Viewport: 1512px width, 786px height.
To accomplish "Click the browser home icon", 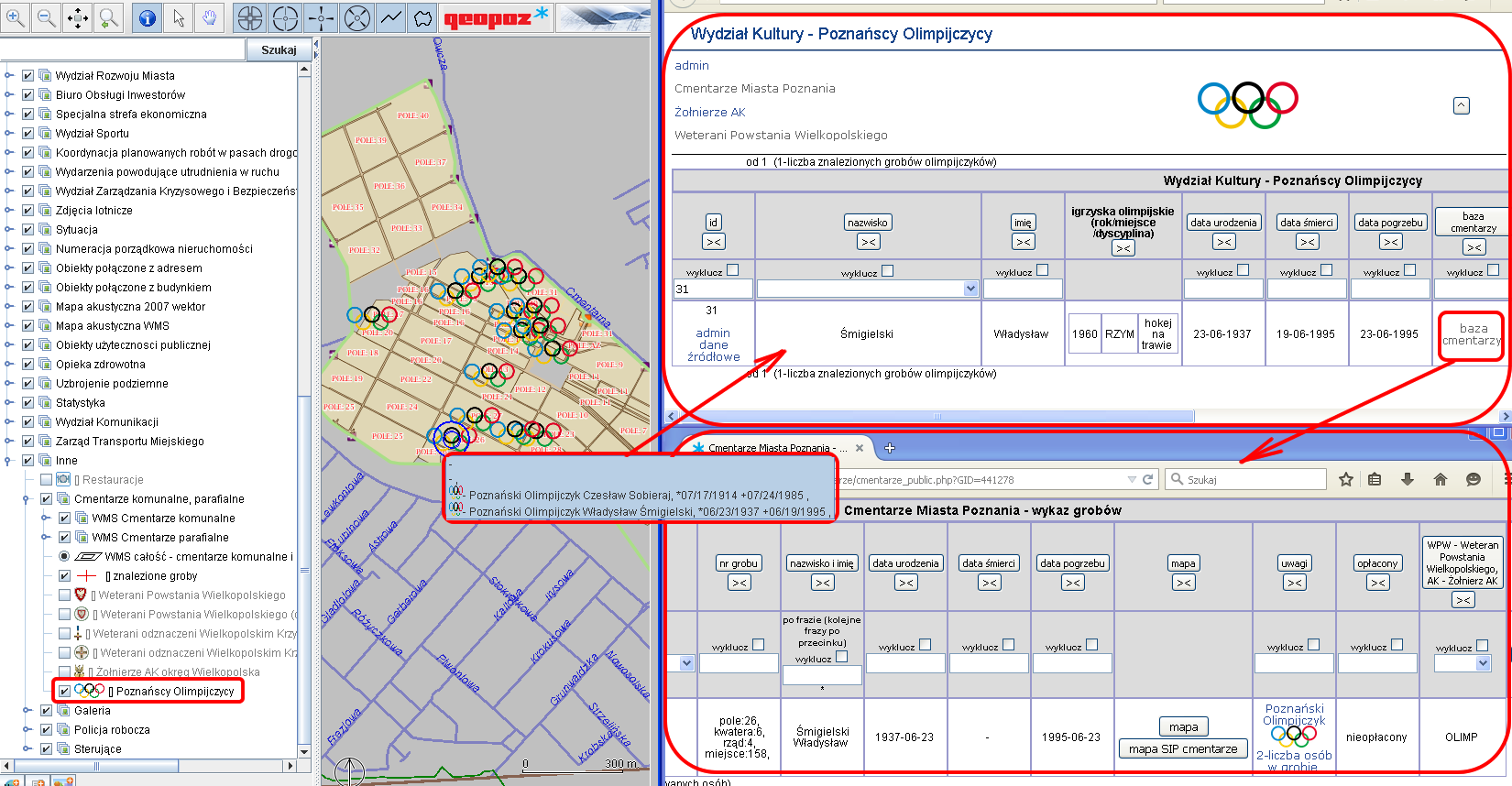I will coord(1441,479).
